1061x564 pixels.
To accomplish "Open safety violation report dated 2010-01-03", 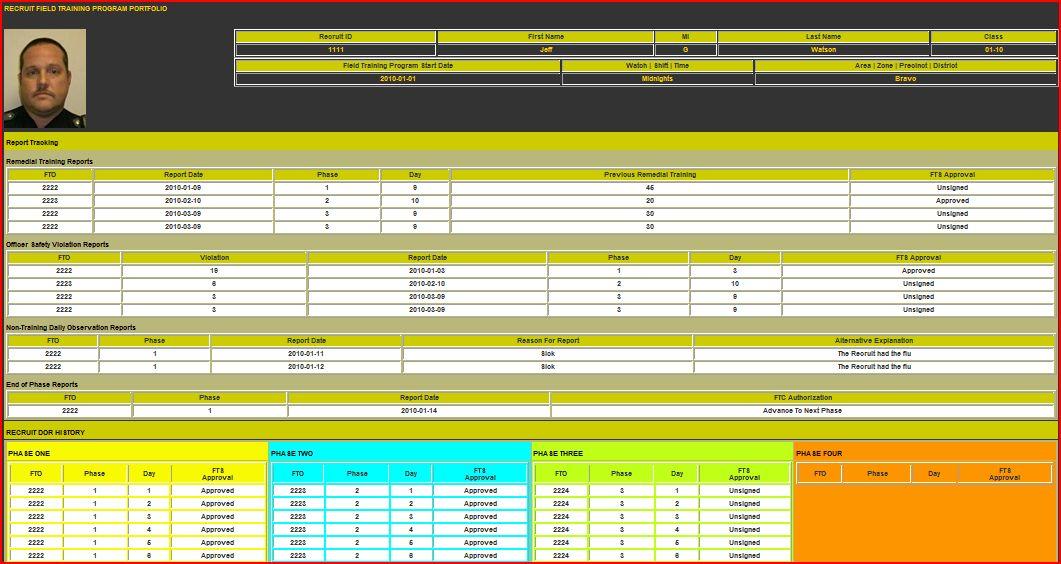I will pyautogui.click(x=427, y=271).
